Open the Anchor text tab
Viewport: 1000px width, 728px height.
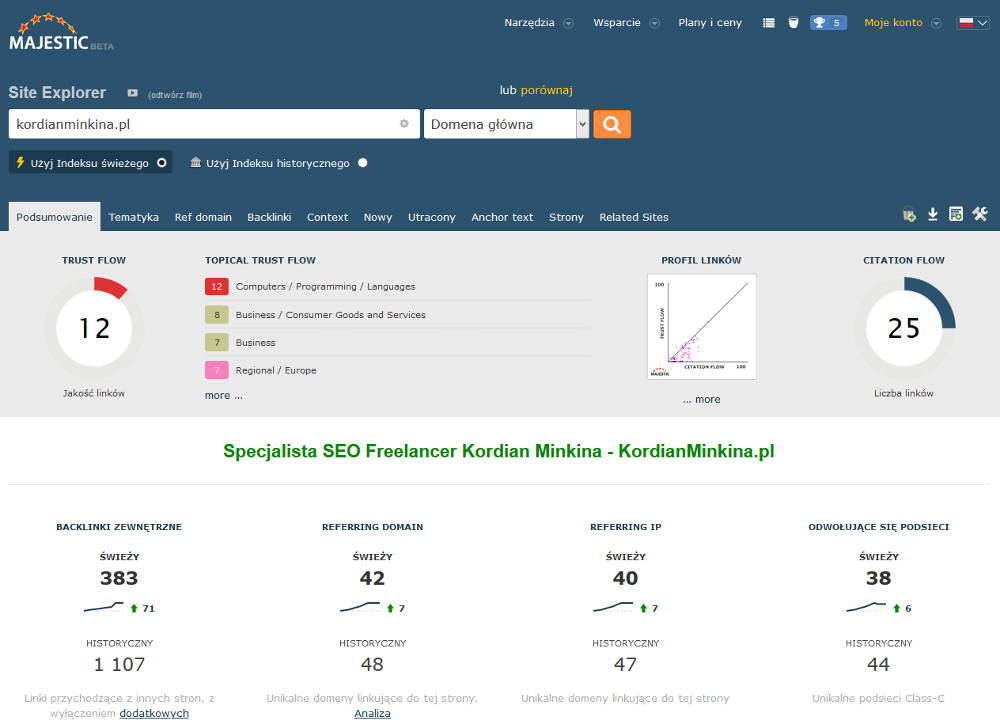tap(502, 217)
